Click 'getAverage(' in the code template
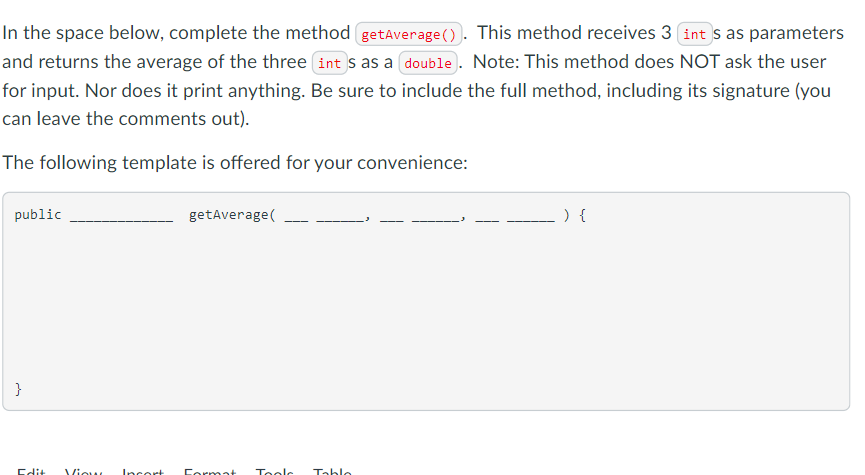 click(x=232, y=215)
